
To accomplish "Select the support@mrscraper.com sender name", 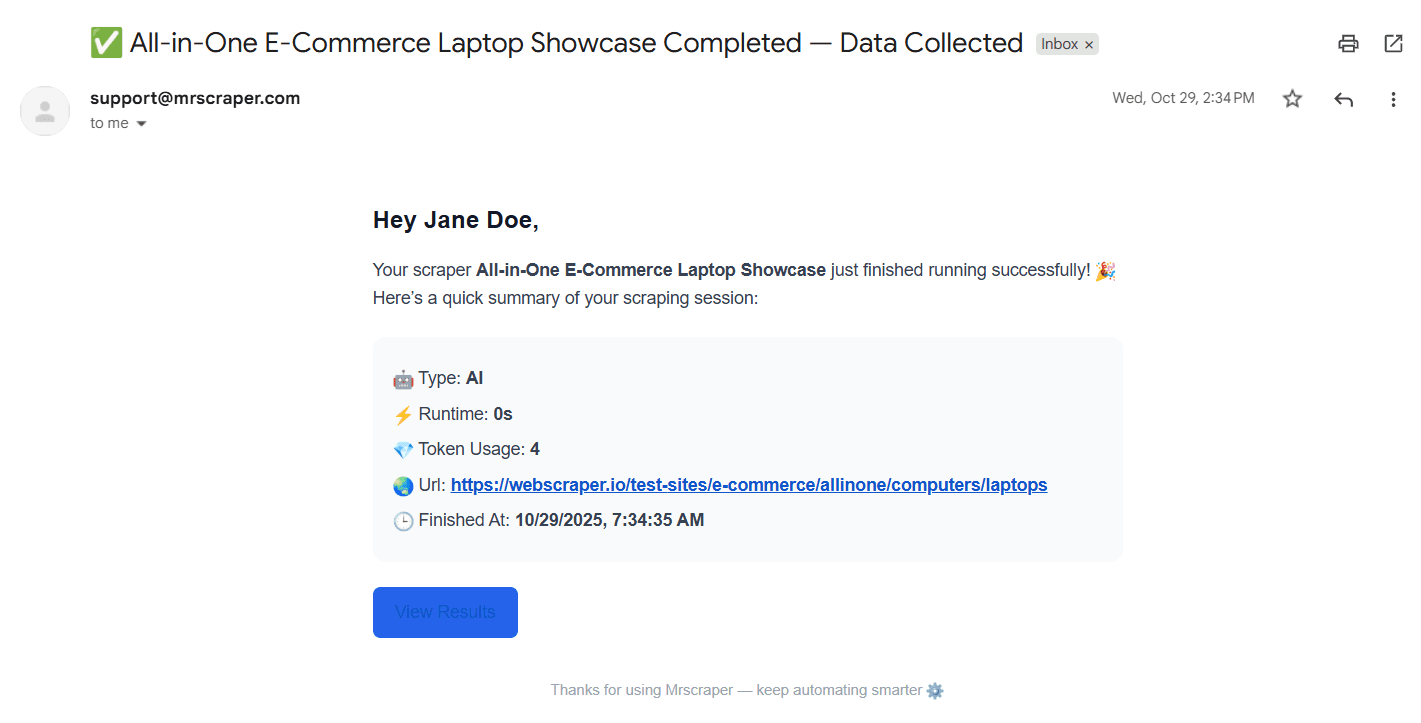I will coord(195,98).
